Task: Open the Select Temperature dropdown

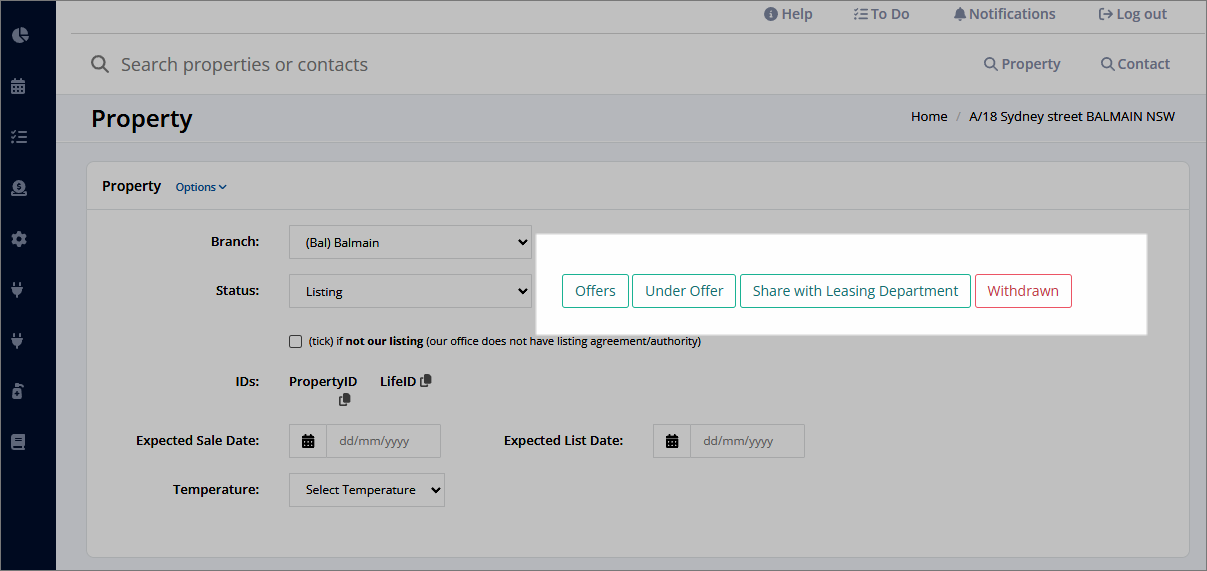Action: (x=367, y=490)
